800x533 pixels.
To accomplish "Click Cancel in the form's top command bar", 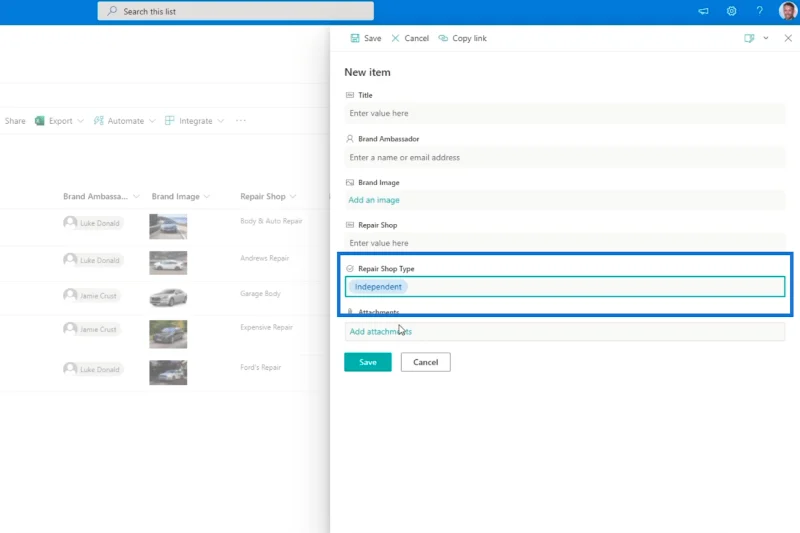I will click(x=410, y=38).
